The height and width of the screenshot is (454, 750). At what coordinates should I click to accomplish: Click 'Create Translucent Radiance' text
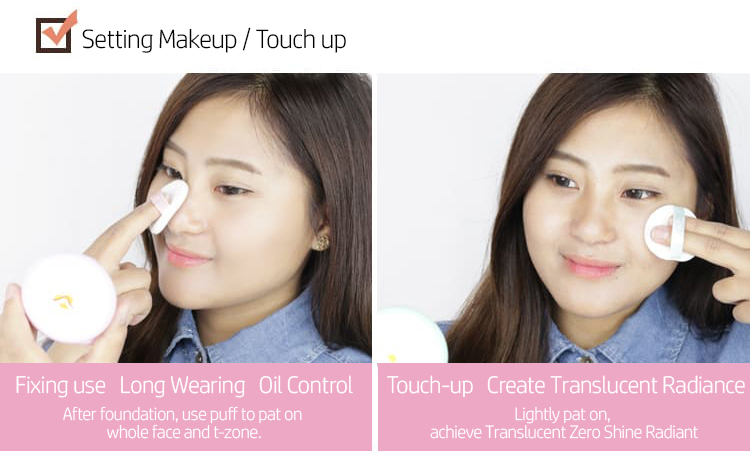tap(616, 386)
